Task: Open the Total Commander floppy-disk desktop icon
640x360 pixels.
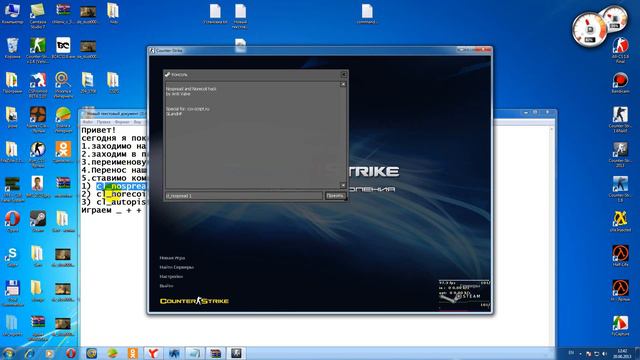Action: [12, 292]
